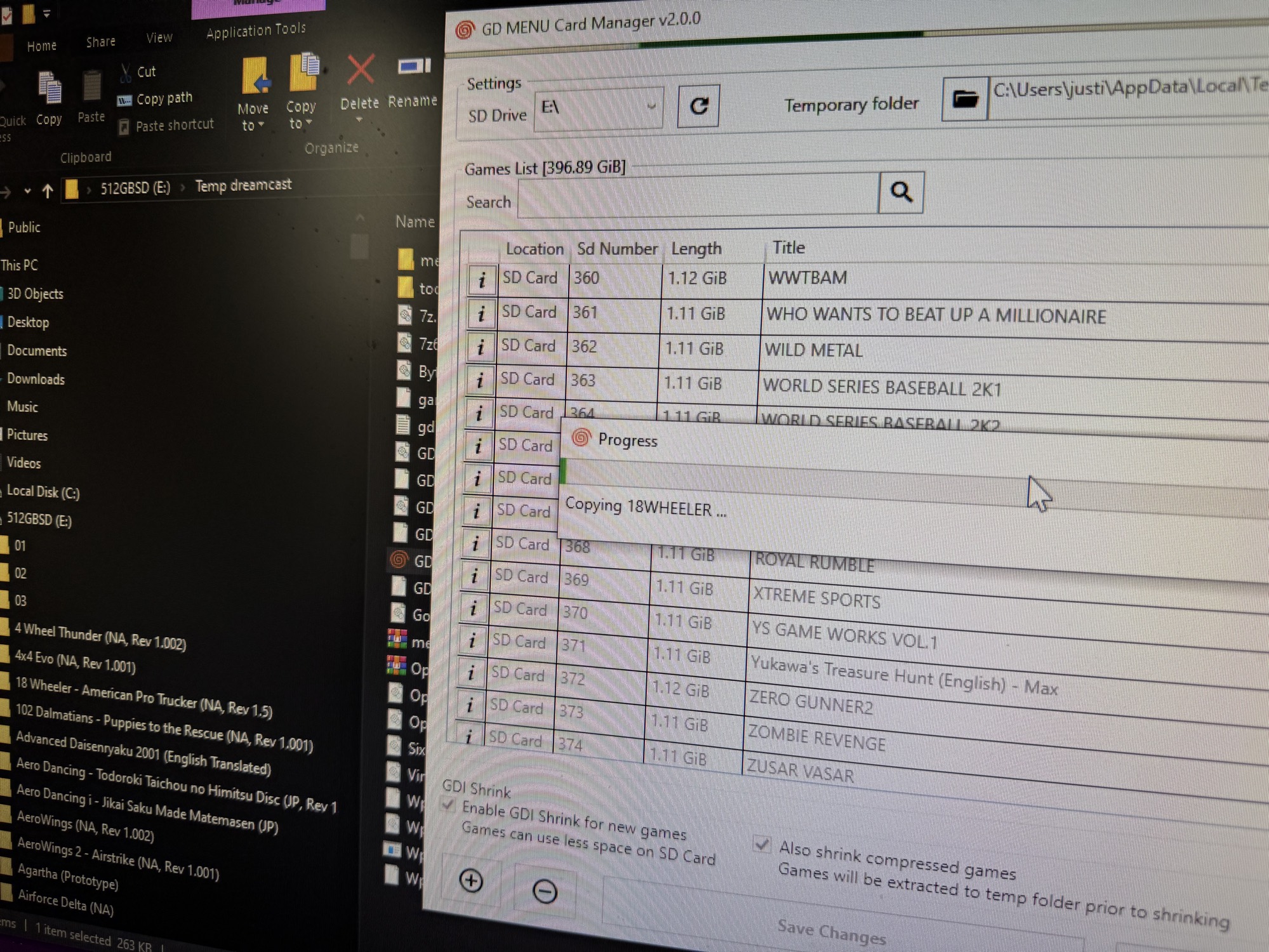The height and width of the screenshot is (952, 1269).
Task: Toggle Also shrink compressed games checkbox
Action: pos(761,844)
